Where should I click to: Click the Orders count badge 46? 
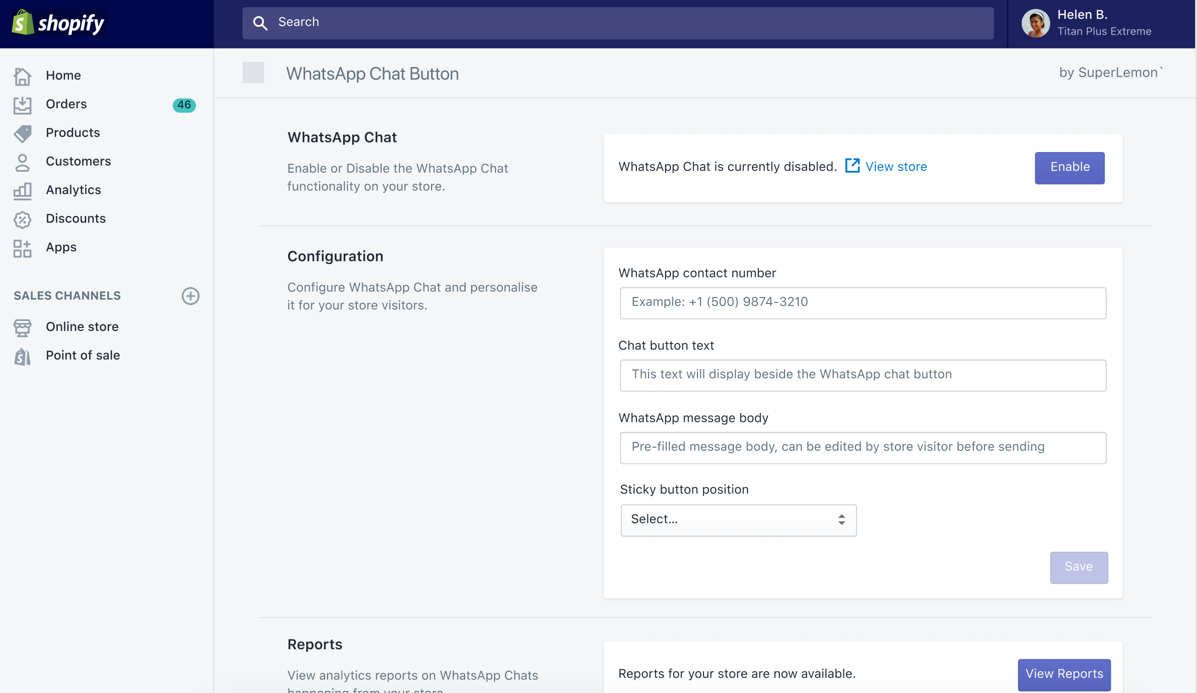(x=184, y=105)
